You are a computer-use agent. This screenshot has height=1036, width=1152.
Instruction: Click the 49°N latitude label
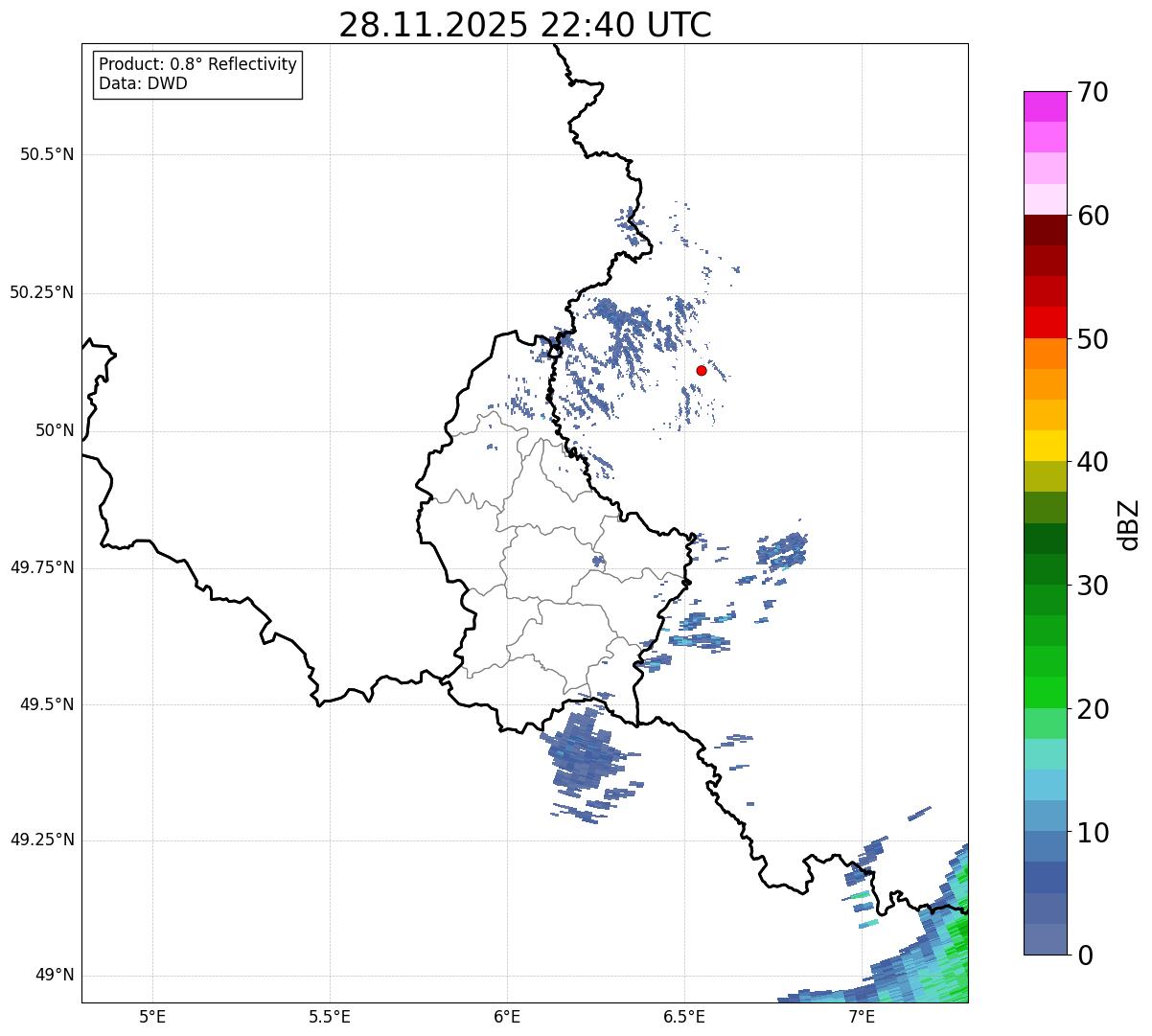tap(55, 976)
